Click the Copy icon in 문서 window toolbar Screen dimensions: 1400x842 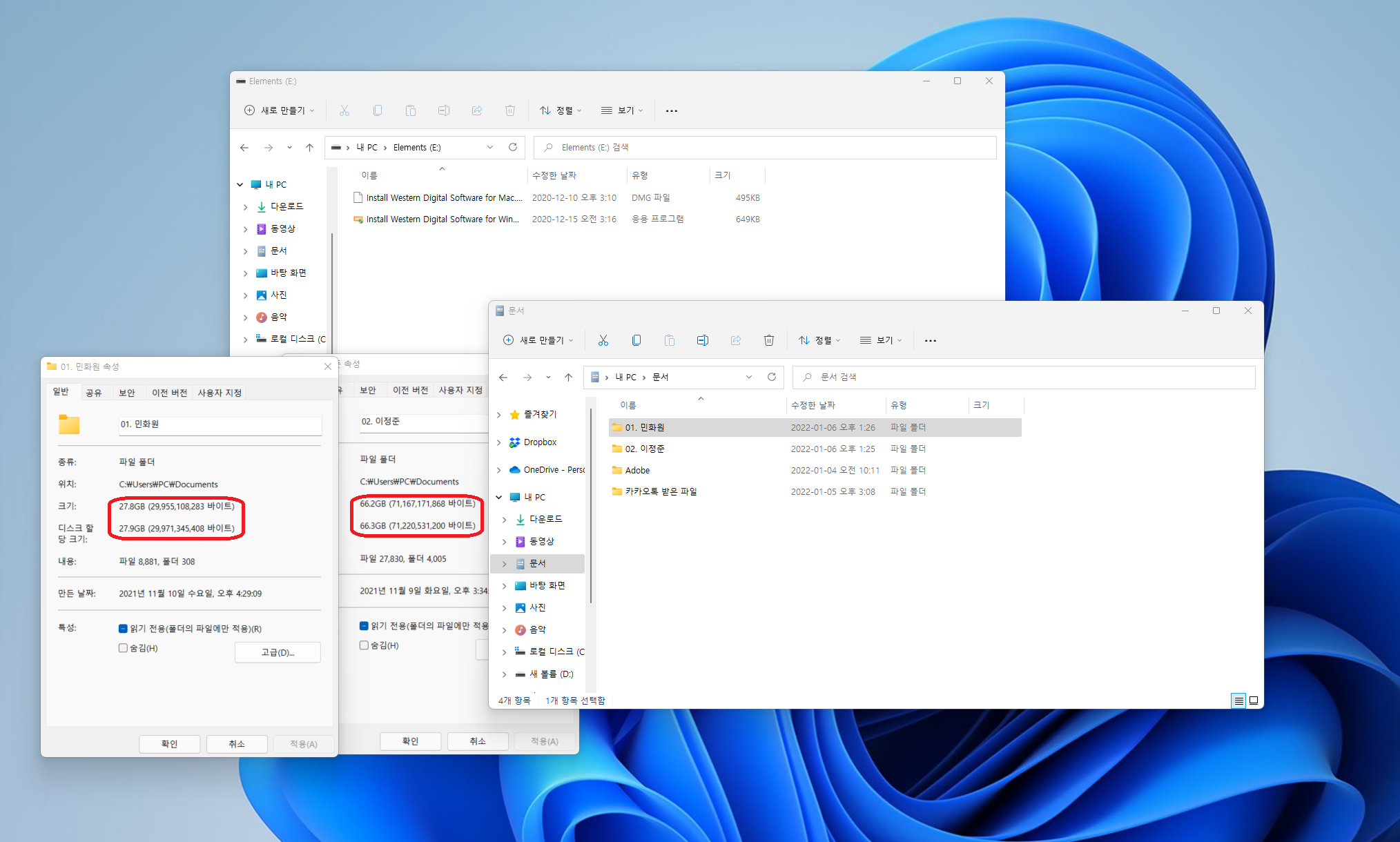tap(636, 340)
